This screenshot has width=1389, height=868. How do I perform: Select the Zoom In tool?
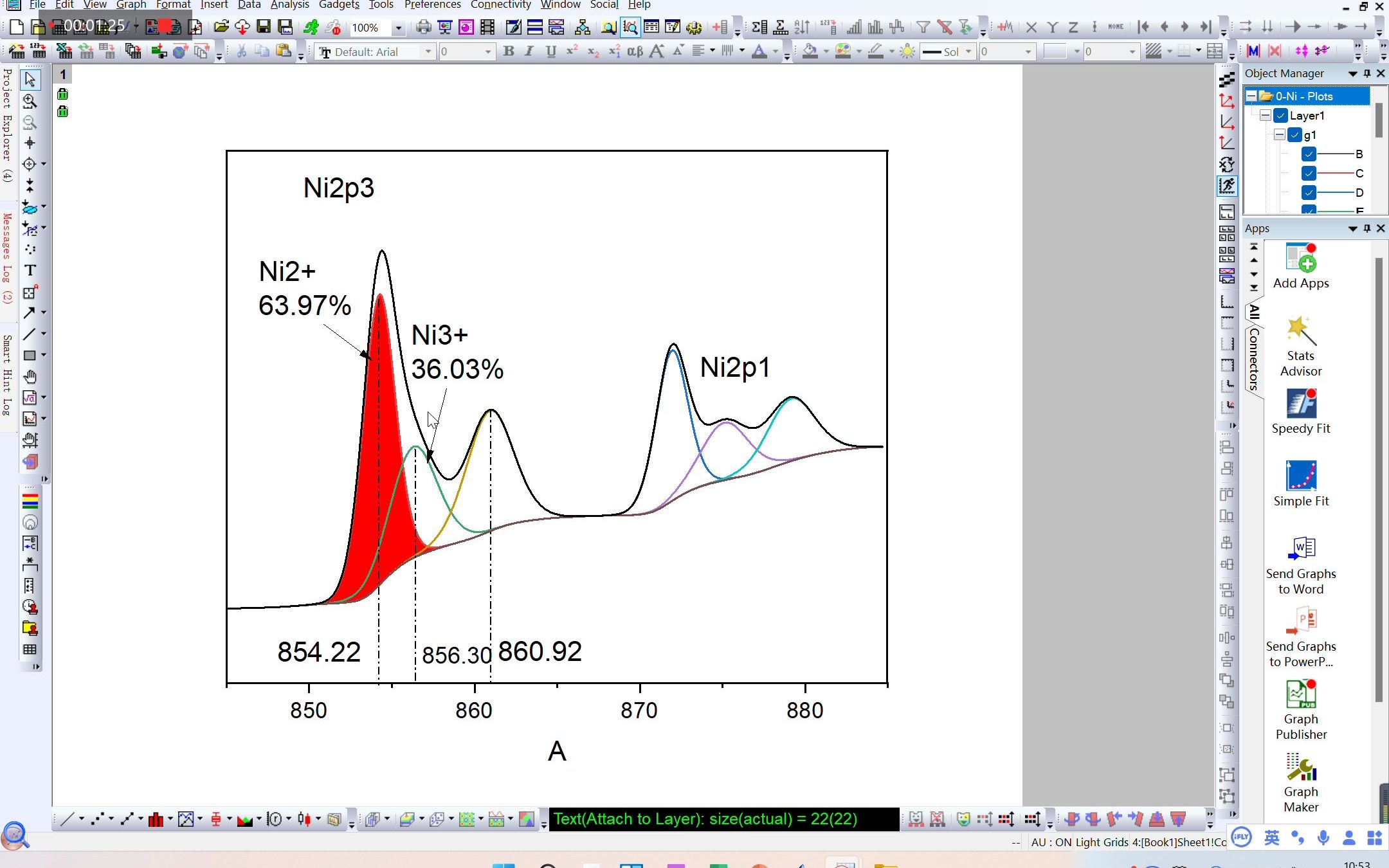(30, 101)
